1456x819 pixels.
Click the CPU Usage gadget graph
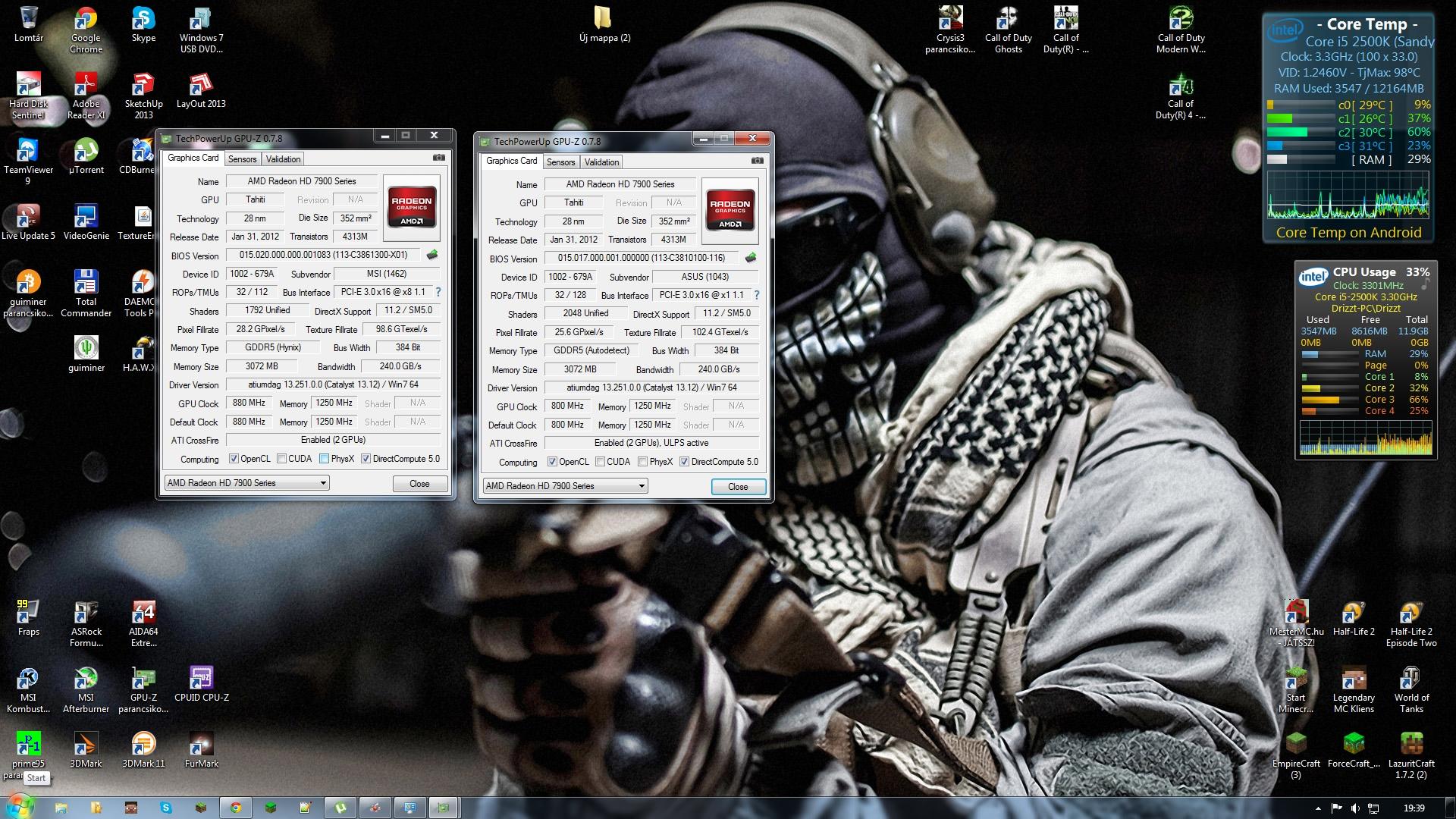[1365, 438]
